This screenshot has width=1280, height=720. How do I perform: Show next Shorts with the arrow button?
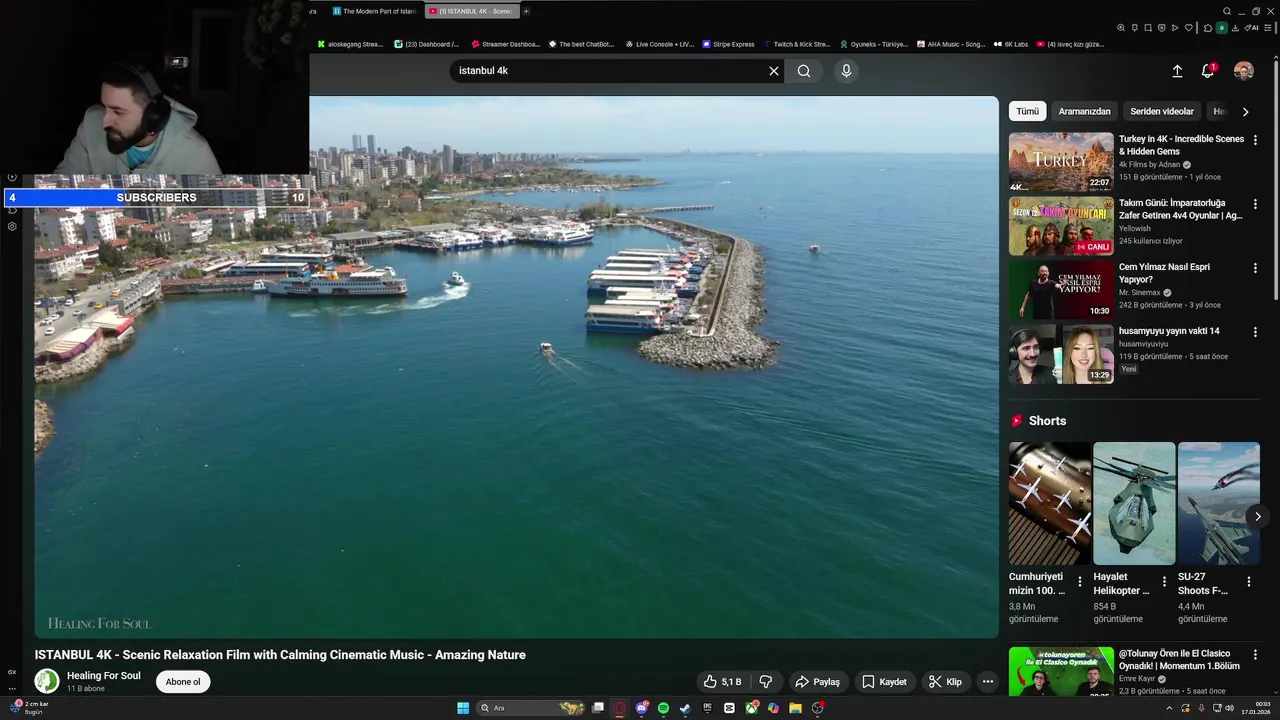pyautogui.click(x=1258, y=516)
